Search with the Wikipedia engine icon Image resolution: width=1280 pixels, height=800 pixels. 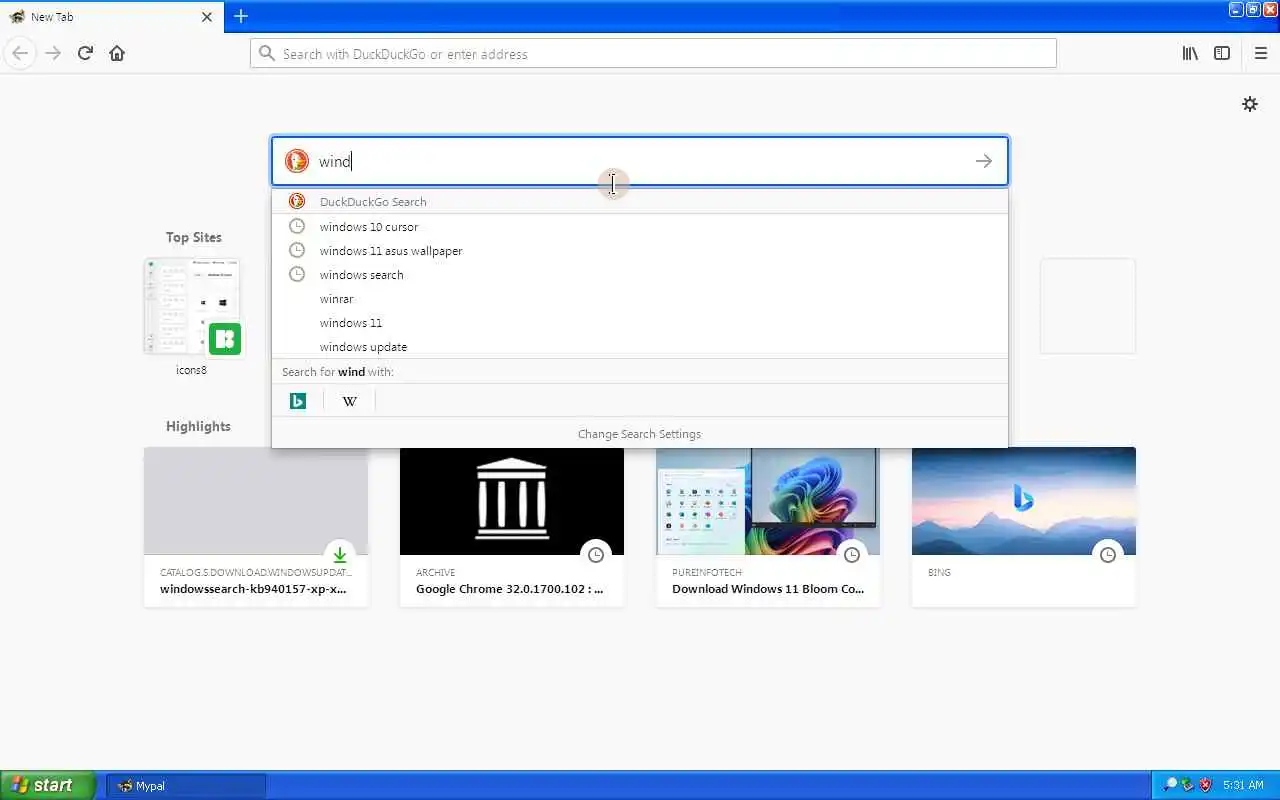click(x=350, y=401)
